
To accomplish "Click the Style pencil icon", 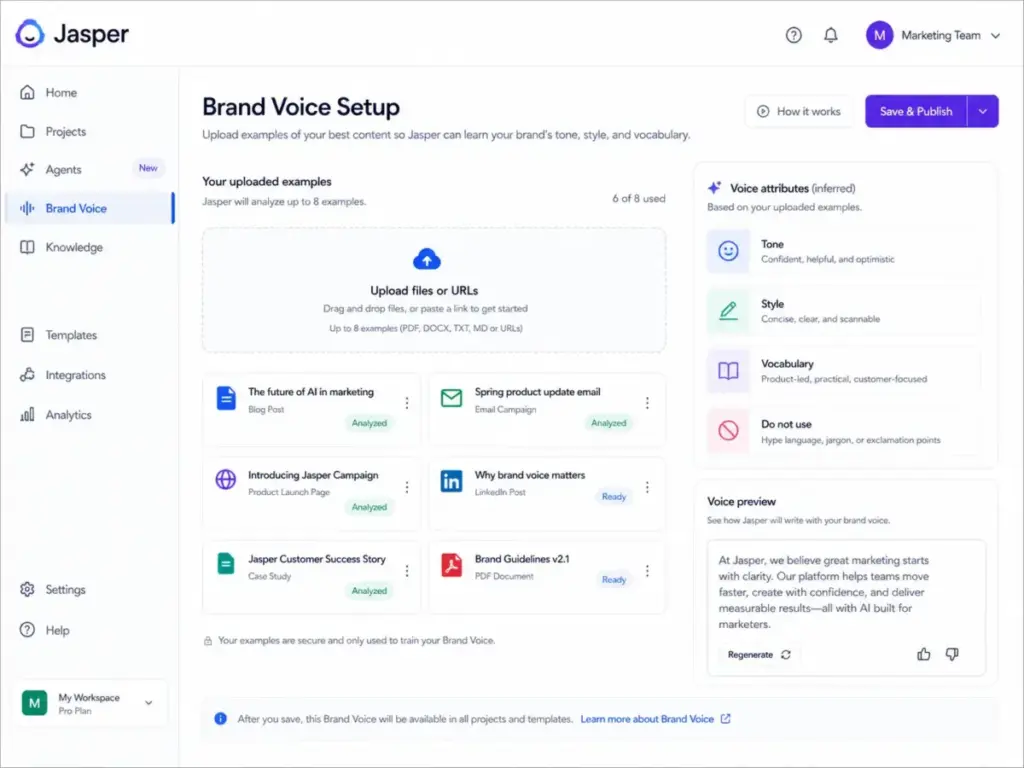I will pos(728,311).
